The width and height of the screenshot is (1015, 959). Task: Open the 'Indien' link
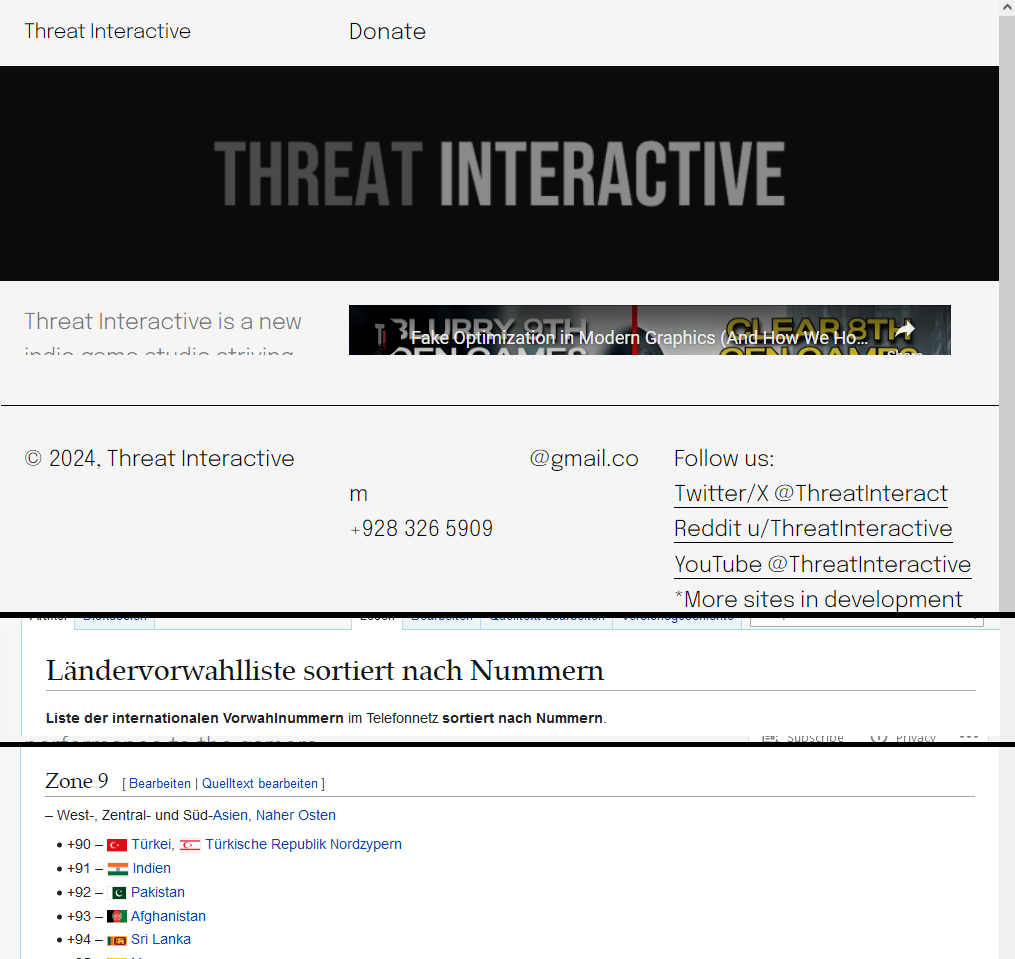[151, 868]
